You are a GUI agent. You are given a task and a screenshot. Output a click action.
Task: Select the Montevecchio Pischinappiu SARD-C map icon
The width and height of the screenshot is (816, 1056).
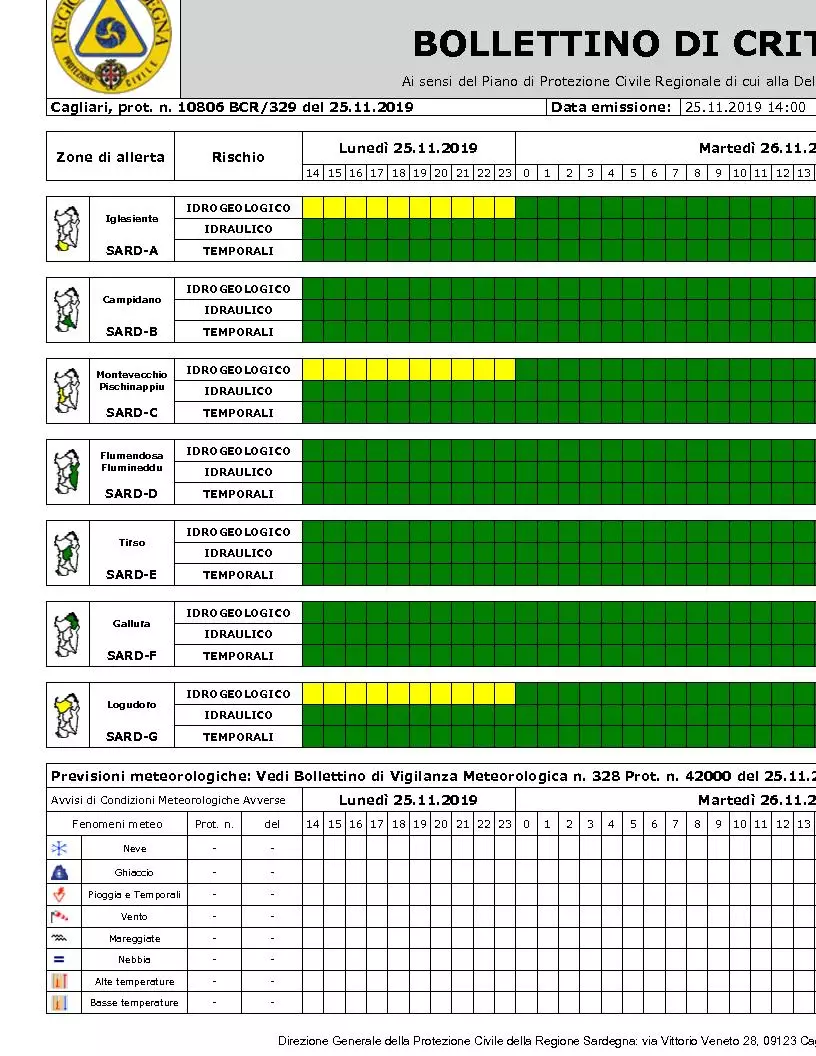tap(67, 391)
